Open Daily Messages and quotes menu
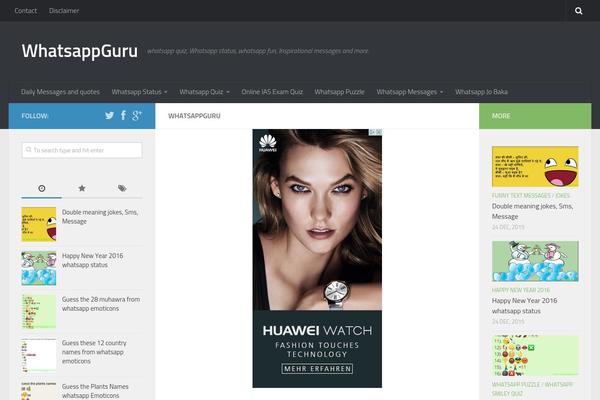Image resolution: width=600 pixels, height=400 pixels. (x=60, y=92)
